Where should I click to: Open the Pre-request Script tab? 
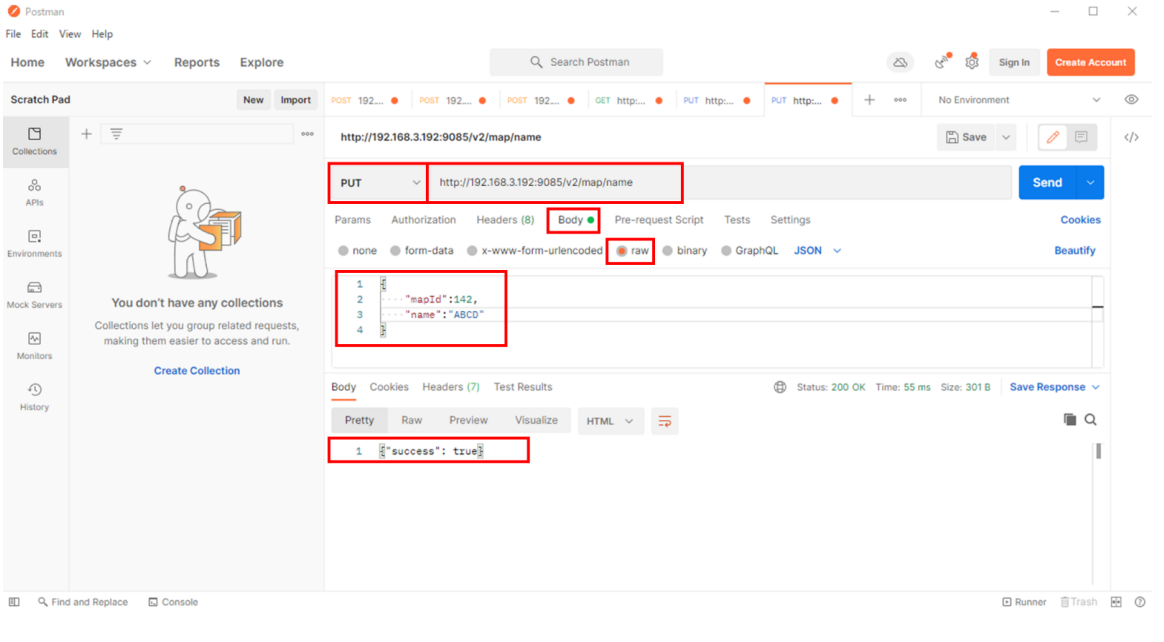pyautogui.click(x=658, y=220)
